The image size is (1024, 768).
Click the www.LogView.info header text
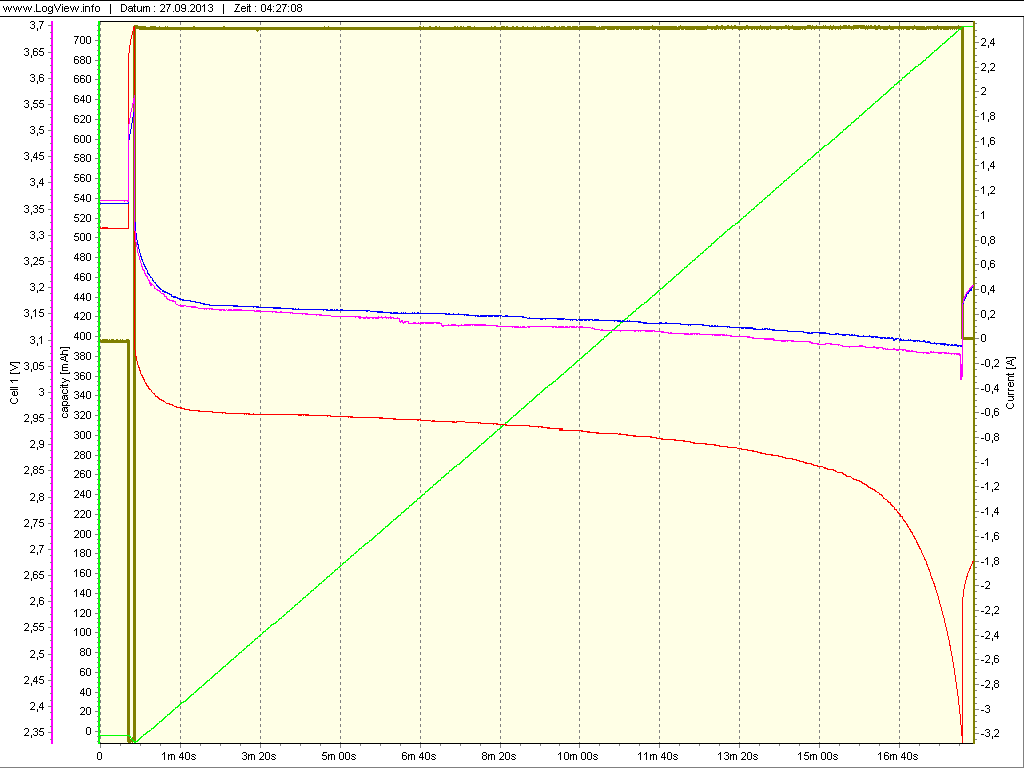52,8
